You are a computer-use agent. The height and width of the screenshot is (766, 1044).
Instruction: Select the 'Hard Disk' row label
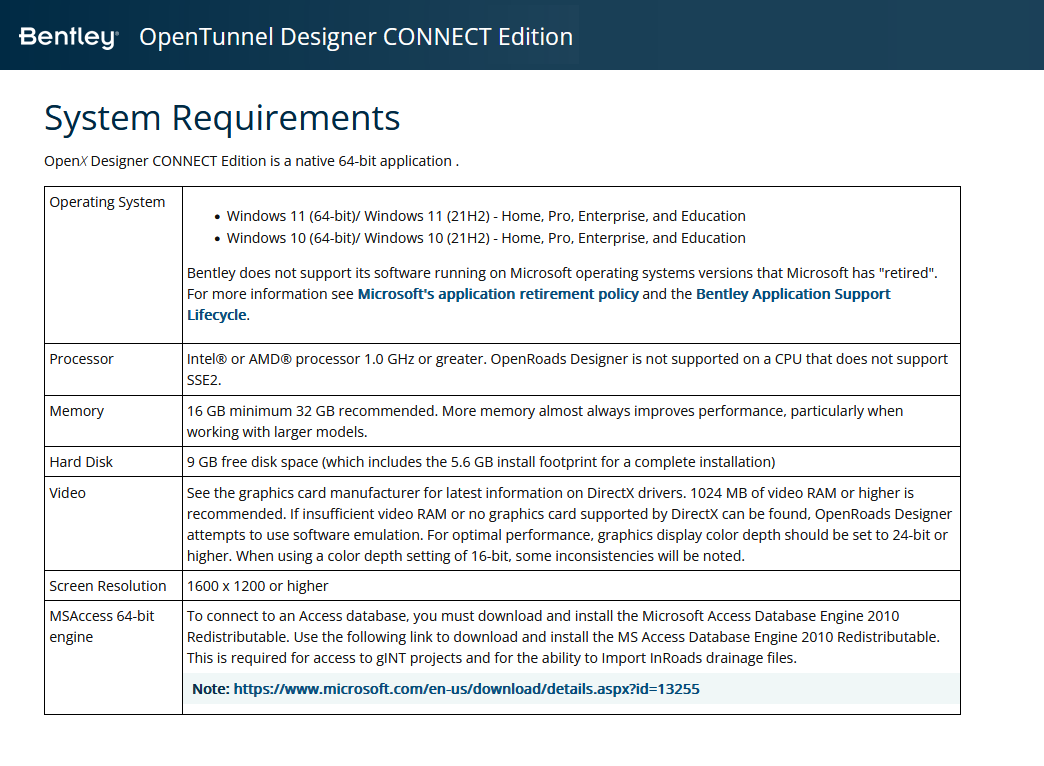tap(81, 462)
